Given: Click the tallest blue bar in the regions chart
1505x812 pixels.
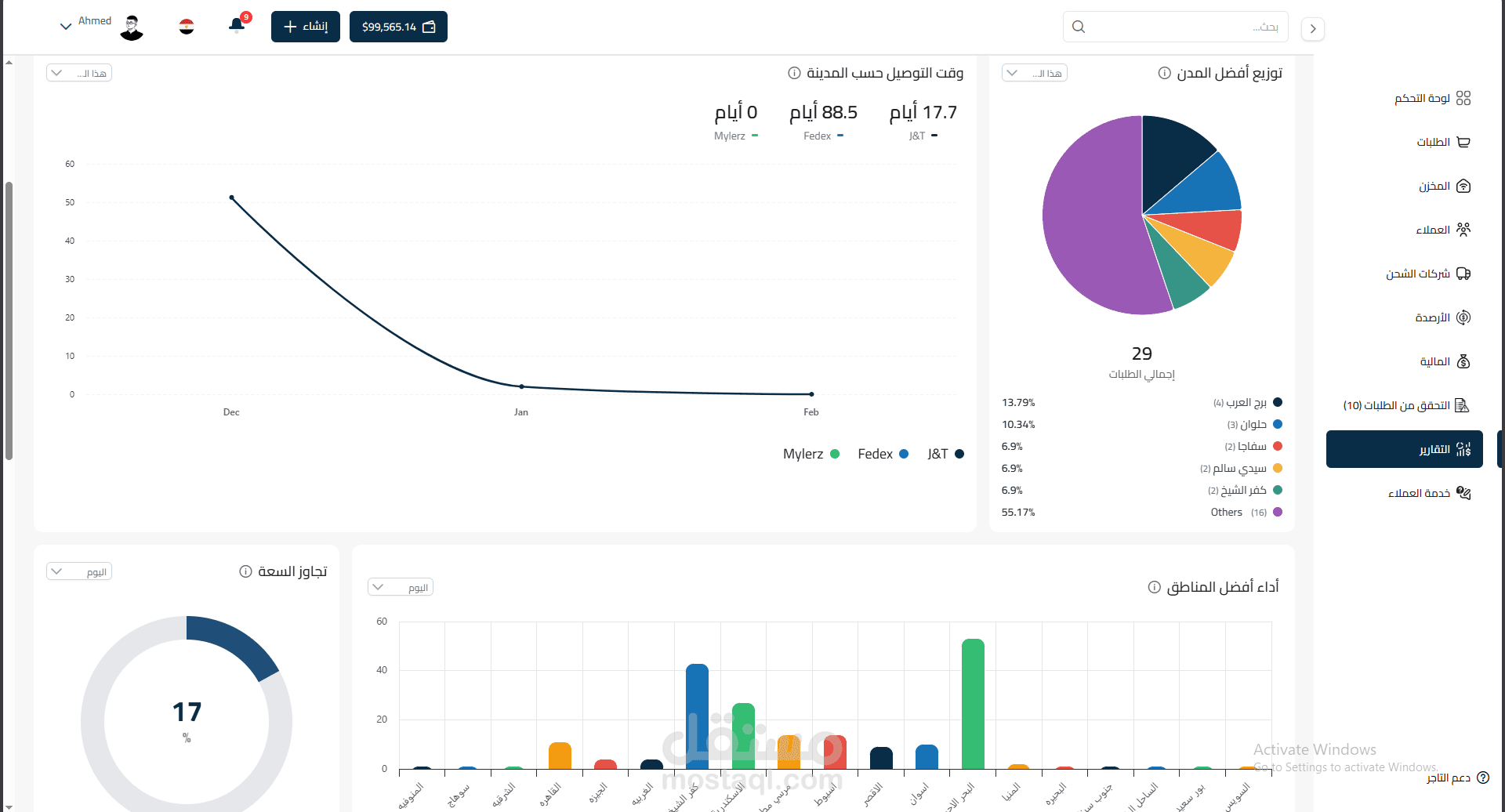Looking at the screenshot, I should click(x=697, y=716).
